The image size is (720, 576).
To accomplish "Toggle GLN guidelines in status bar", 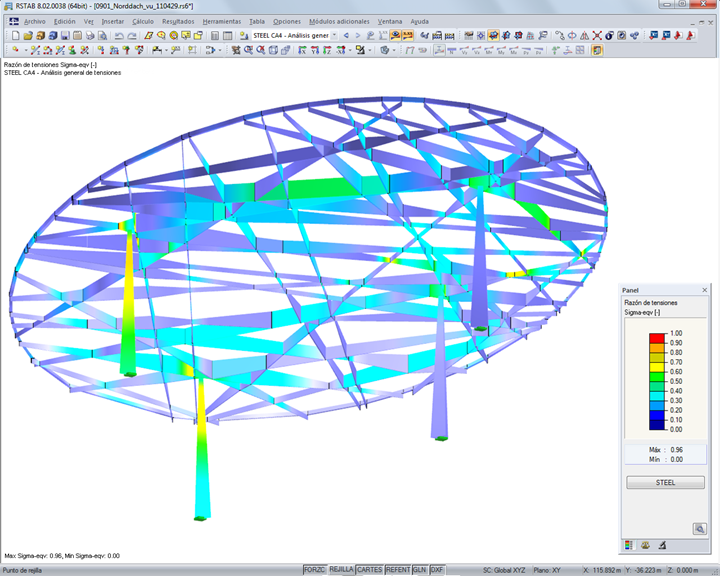I will 420,570.
